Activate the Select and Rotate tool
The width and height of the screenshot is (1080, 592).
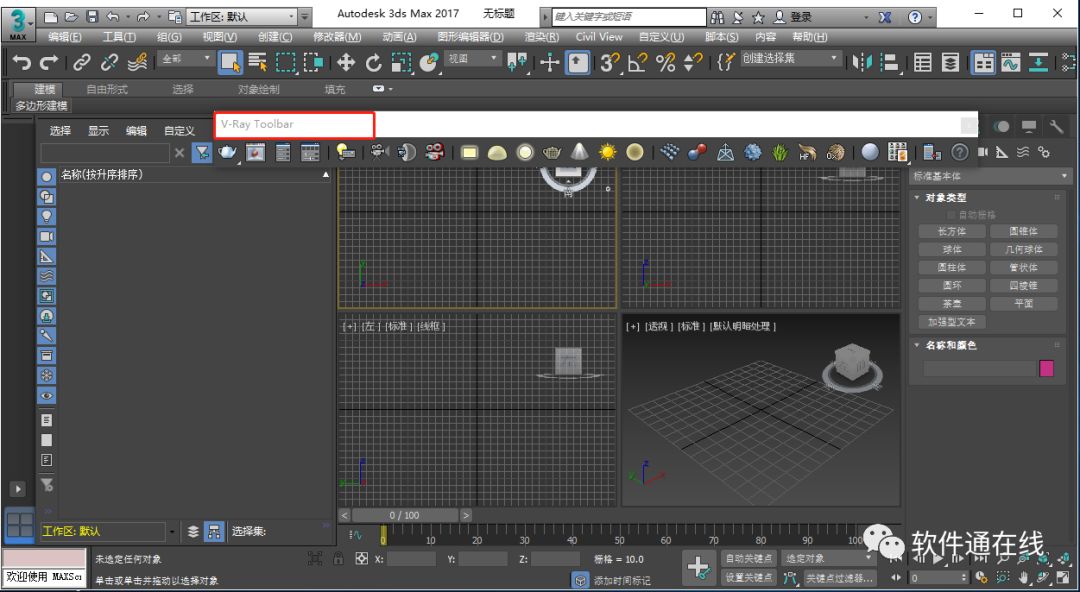(373, 63)
